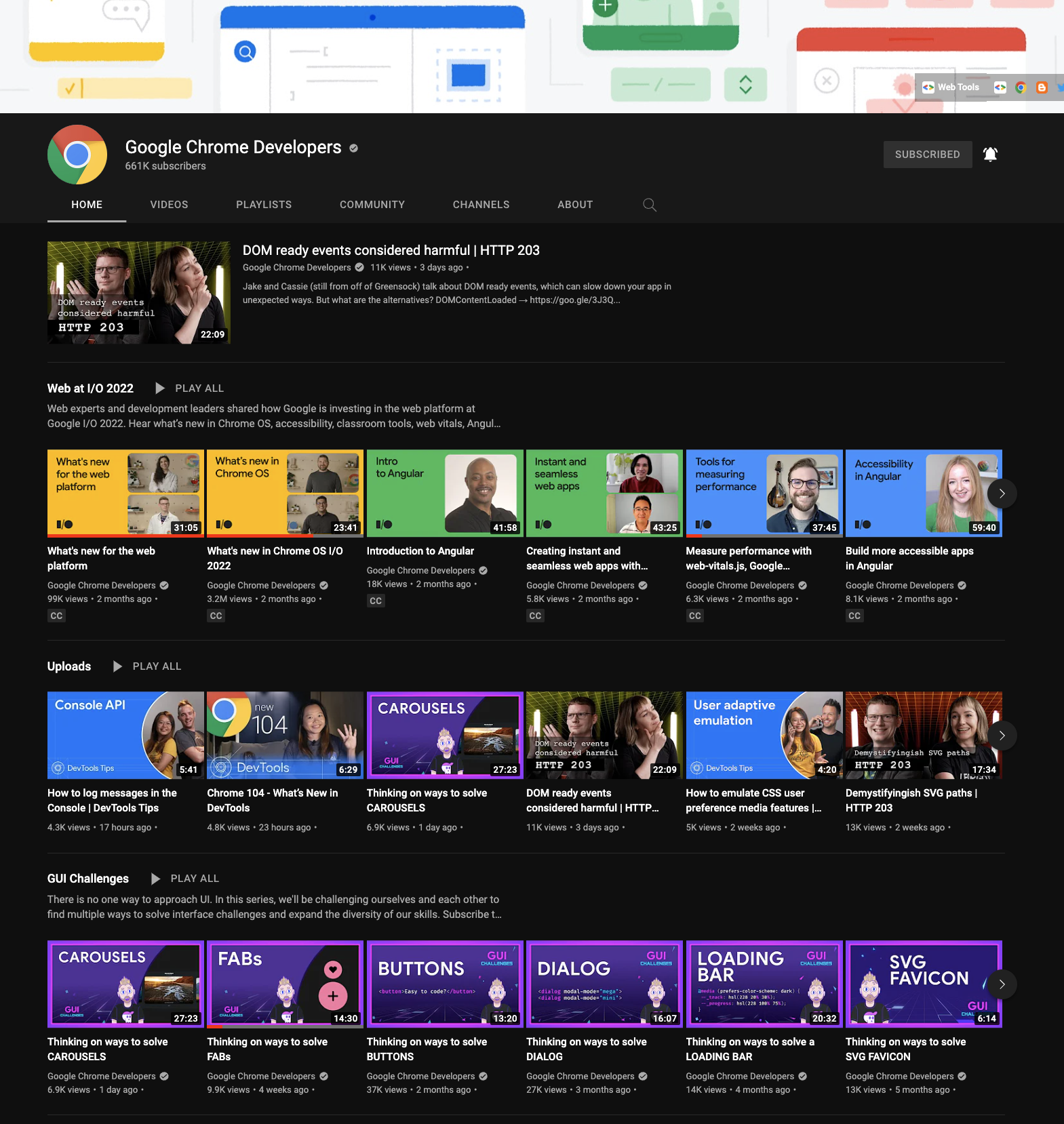Image resolution: width=1064 pixels, height=1124 pixels.
Task: Click the CC badge under Introduction to Angular
Action: point(376,601)
